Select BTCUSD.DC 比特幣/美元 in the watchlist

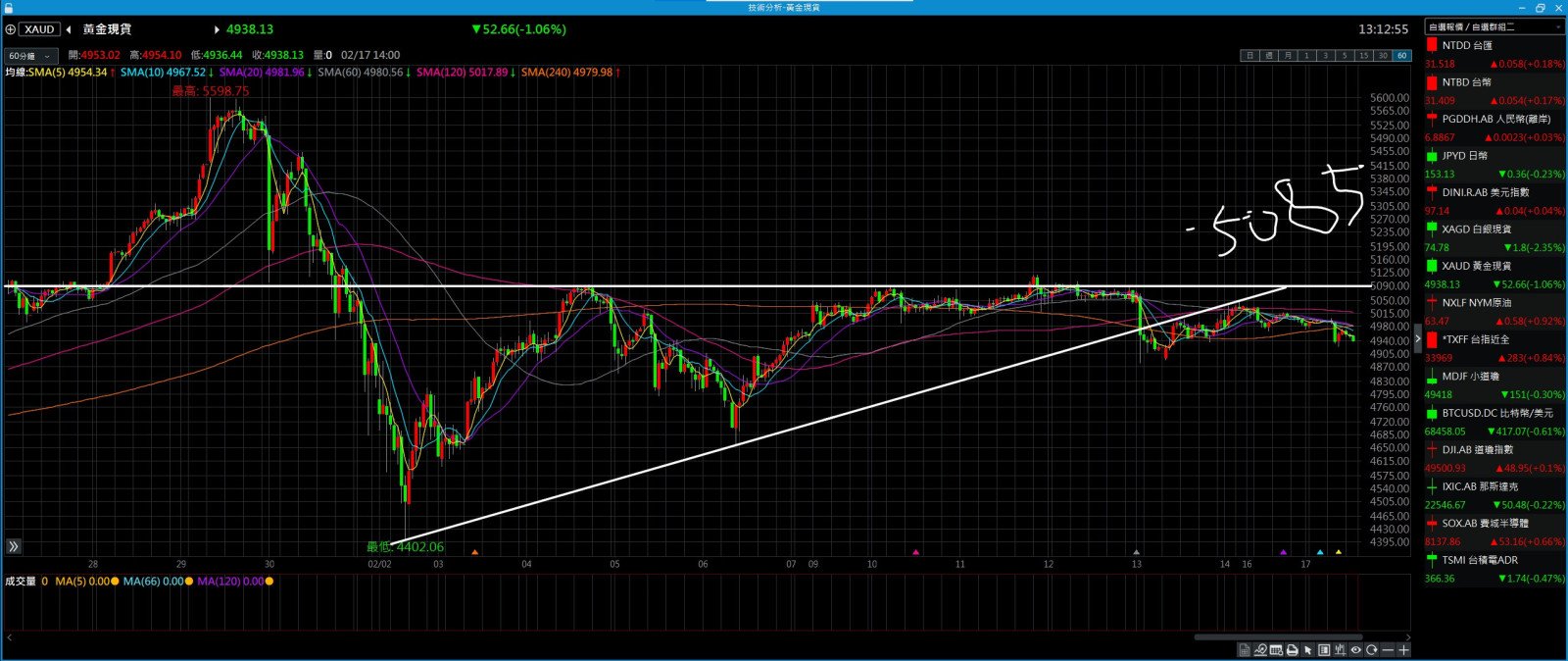pyautogui.click(x=1494, y=422)
